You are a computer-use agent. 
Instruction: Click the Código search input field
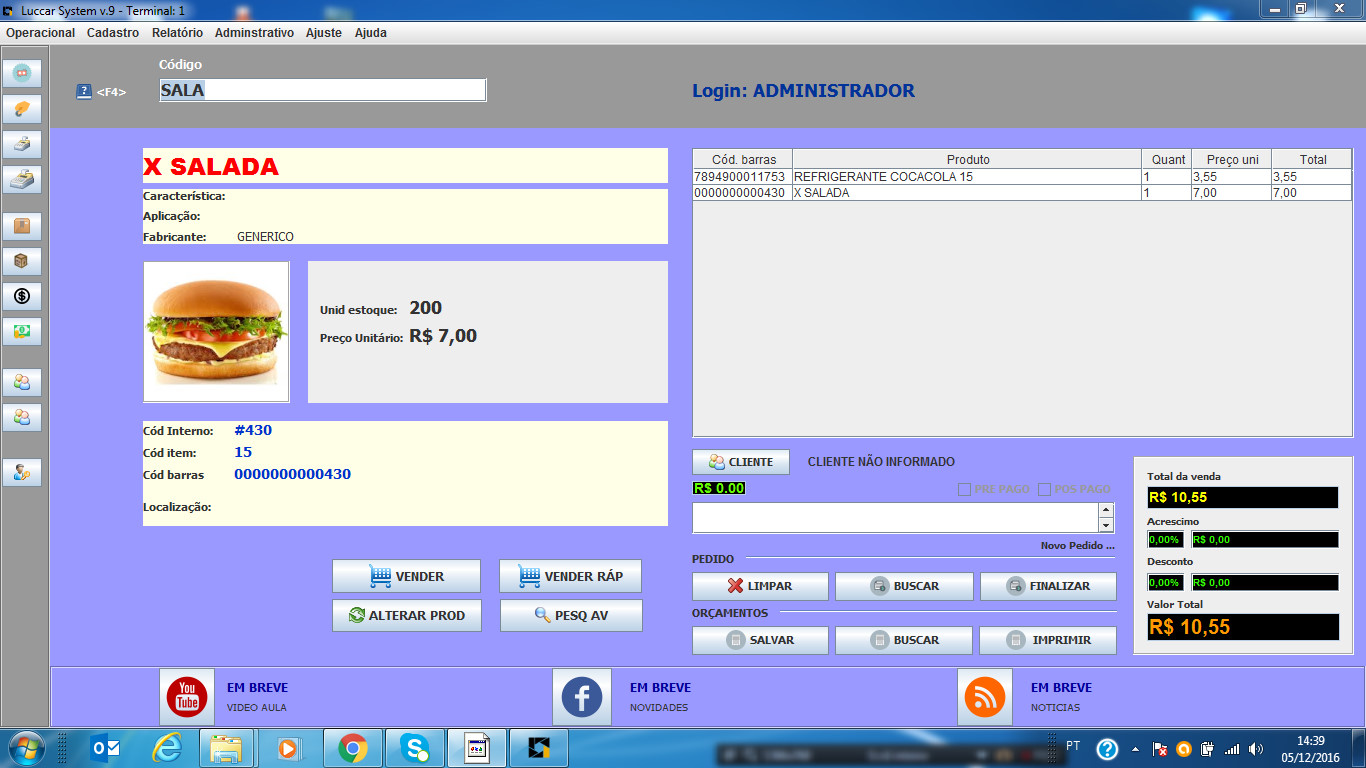coord(323,90)
